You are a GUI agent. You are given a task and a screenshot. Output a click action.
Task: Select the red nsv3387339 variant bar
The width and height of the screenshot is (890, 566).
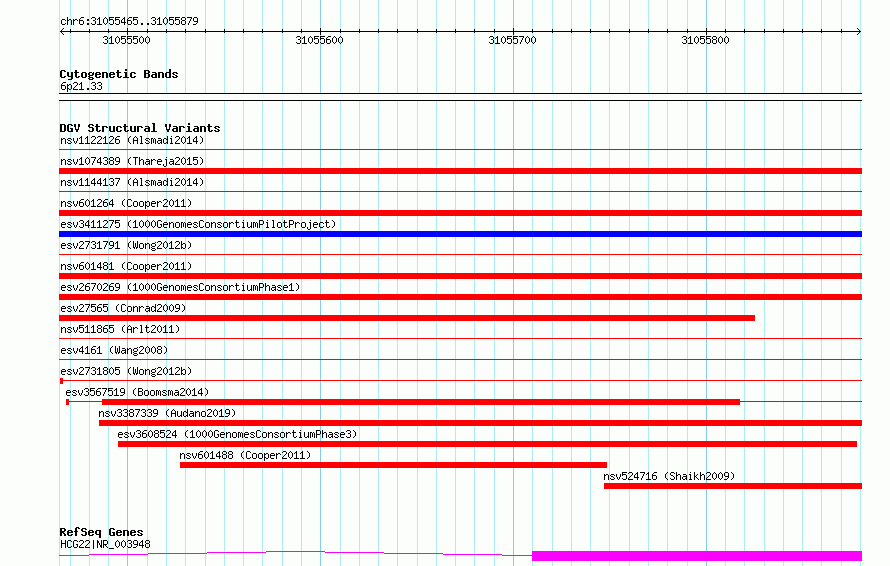coord(480,423)
